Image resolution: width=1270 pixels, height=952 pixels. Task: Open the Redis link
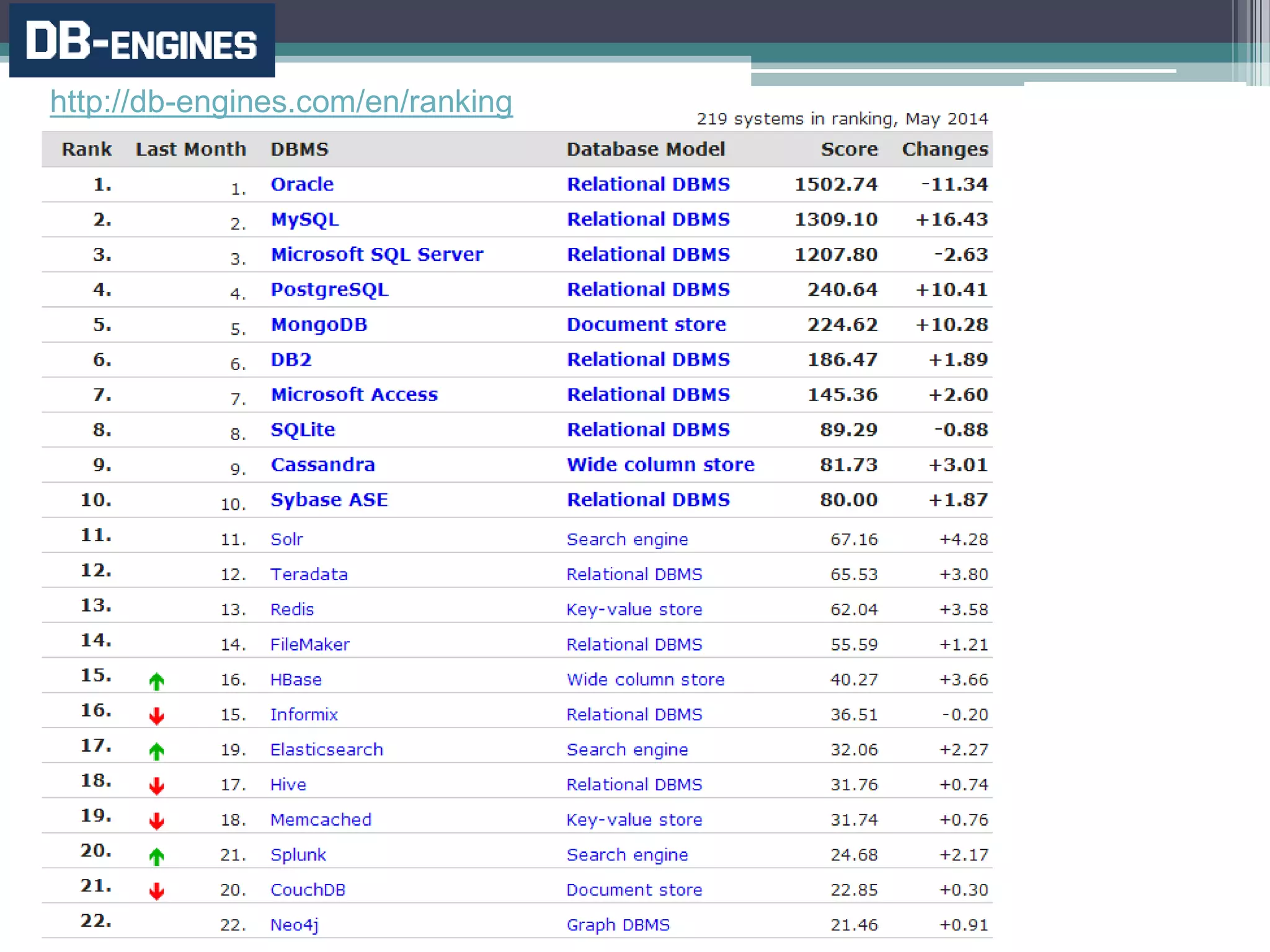click(x=292, y=609)
